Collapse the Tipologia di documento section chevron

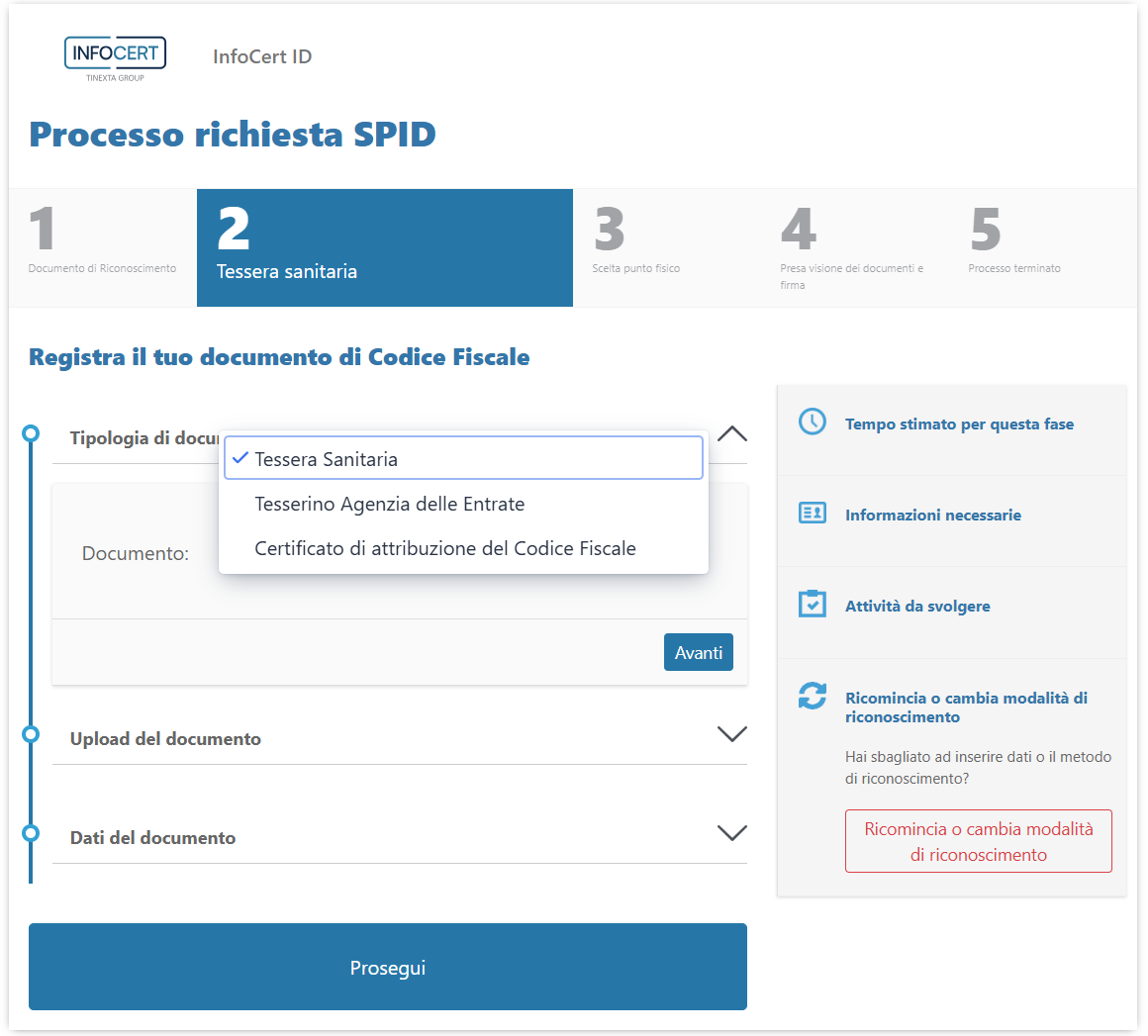click(731, 434)
